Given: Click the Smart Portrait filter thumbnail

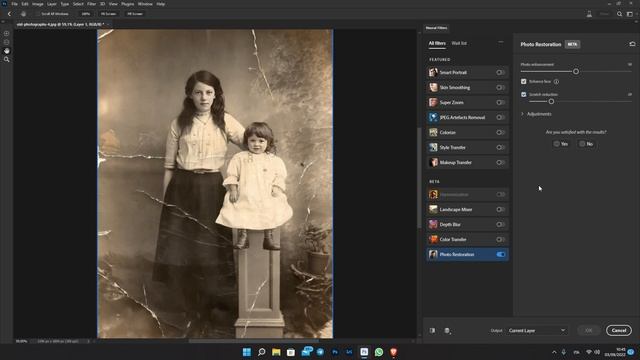Looking at the screenshot, I should tap(433, 72).
